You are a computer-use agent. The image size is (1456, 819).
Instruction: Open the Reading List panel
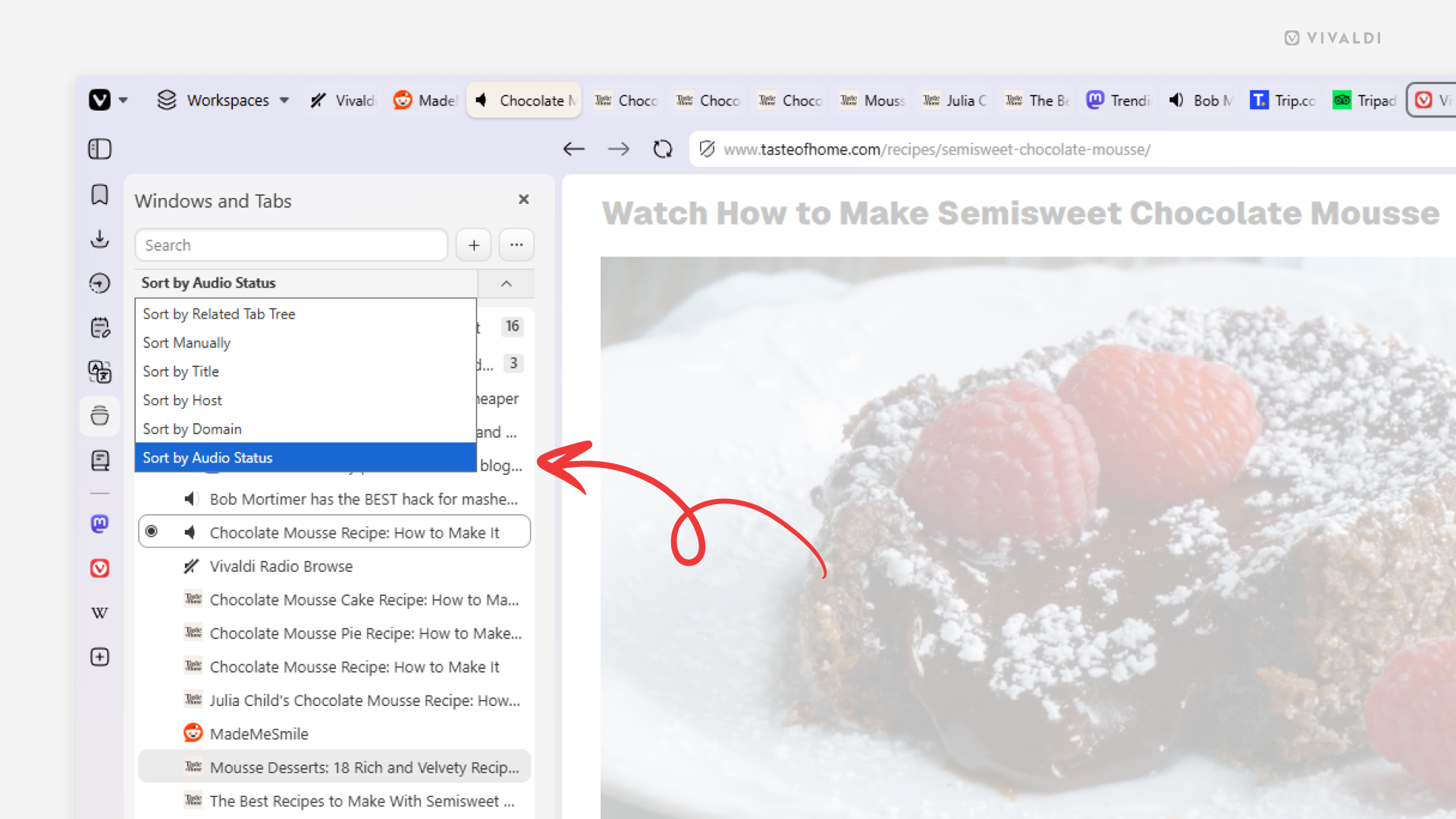coord(99,460)
